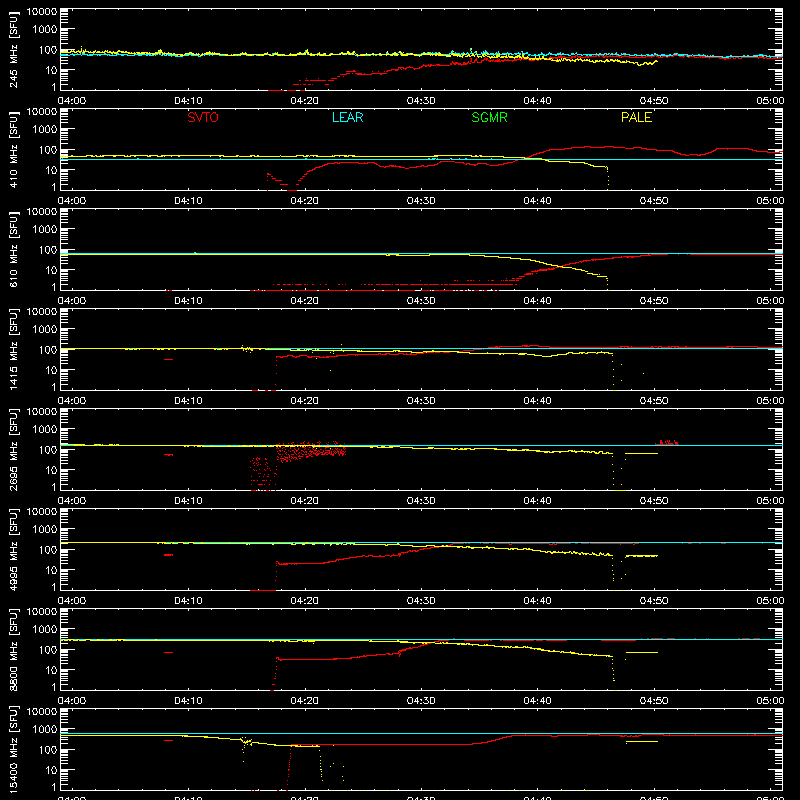
Task: Click the 04:20 tick below the 1415 MHz plot
Action: tap(305, 401)
